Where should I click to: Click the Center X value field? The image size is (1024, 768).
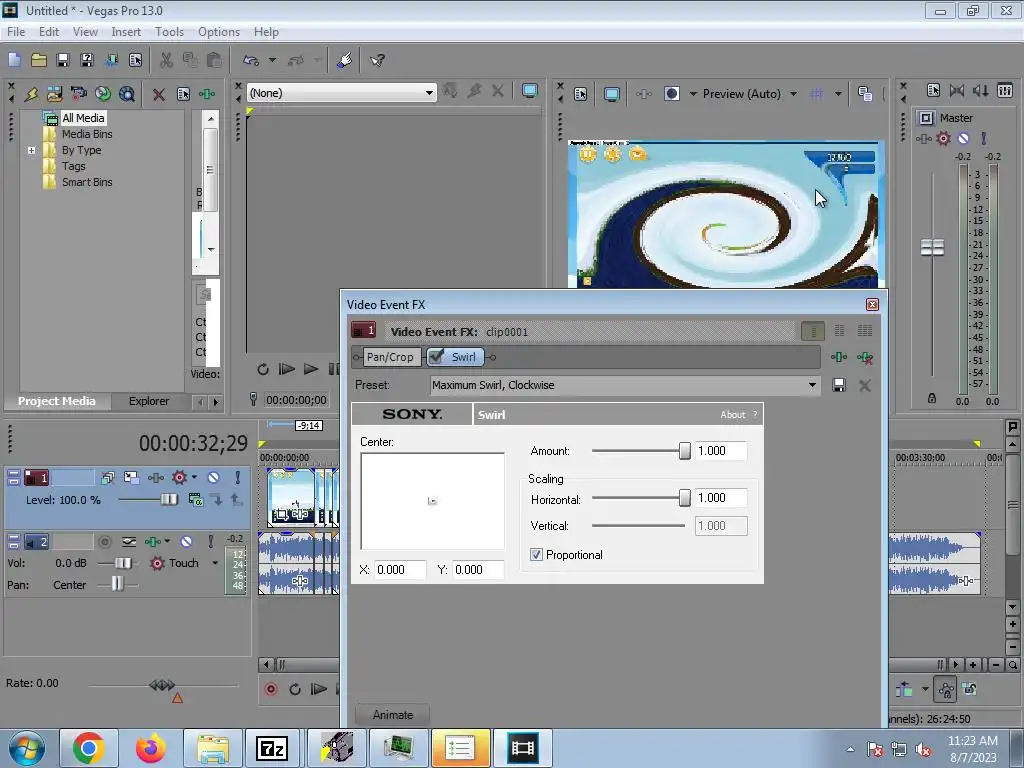[x=400, y=569]
